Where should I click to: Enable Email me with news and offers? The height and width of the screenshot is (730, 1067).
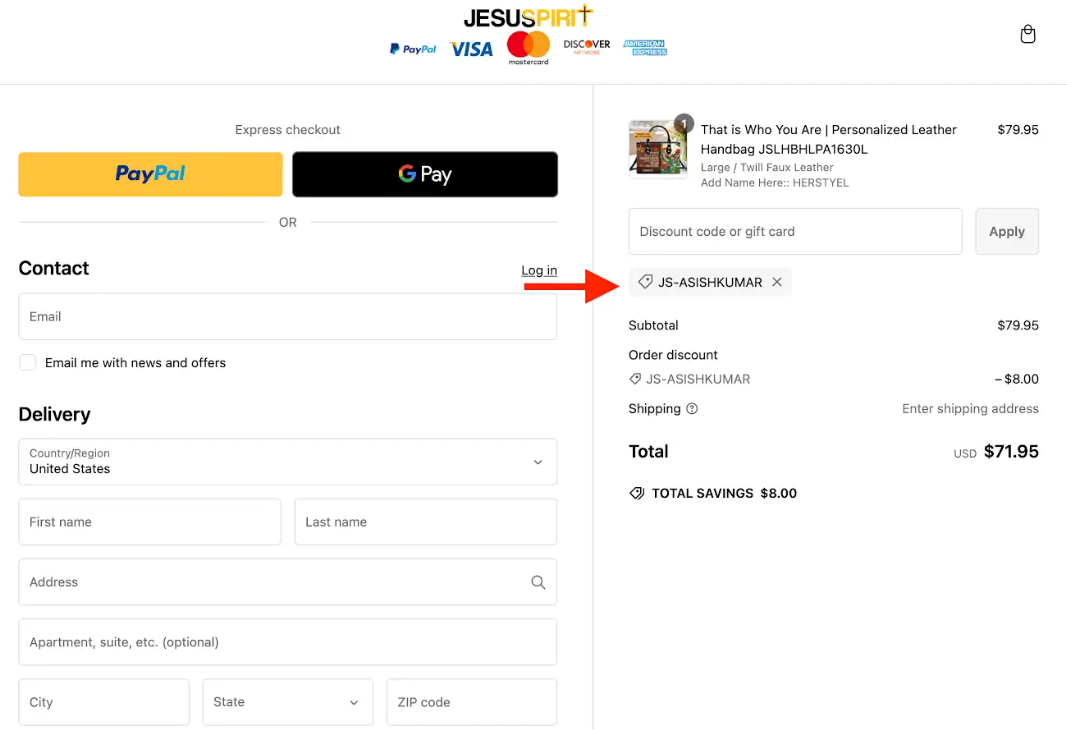28,363
